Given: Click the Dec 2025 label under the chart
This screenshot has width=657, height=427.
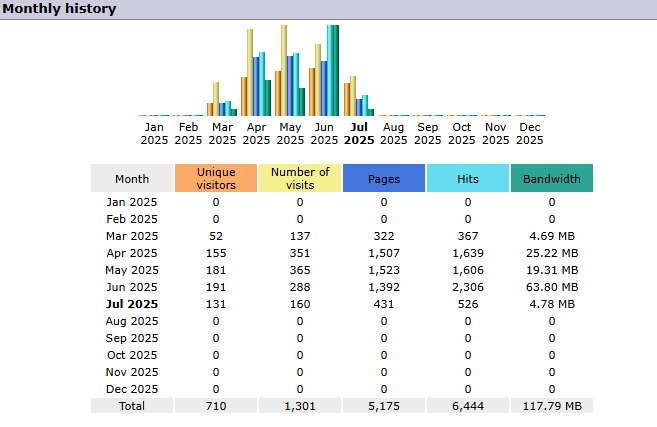Looking at the screenshot, I should coord(530,133).
